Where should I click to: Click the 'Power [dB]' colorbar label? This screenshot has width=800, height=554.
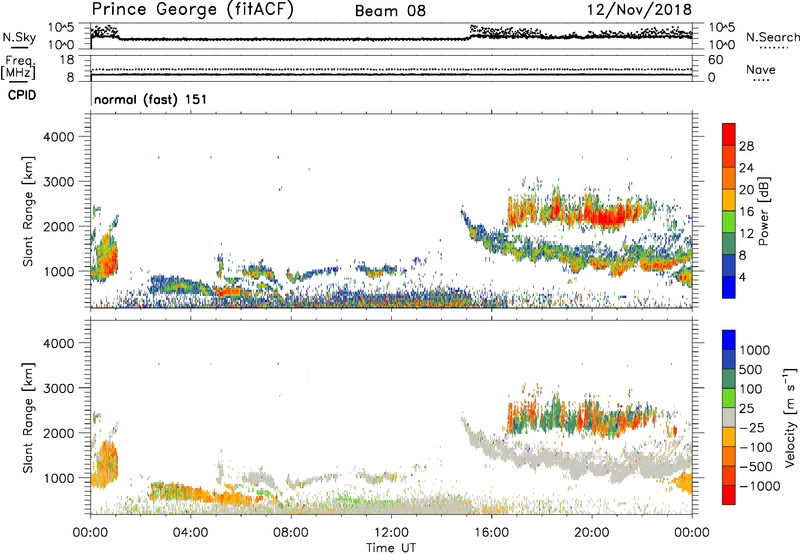pyautogui.click(x=763, y=211)
